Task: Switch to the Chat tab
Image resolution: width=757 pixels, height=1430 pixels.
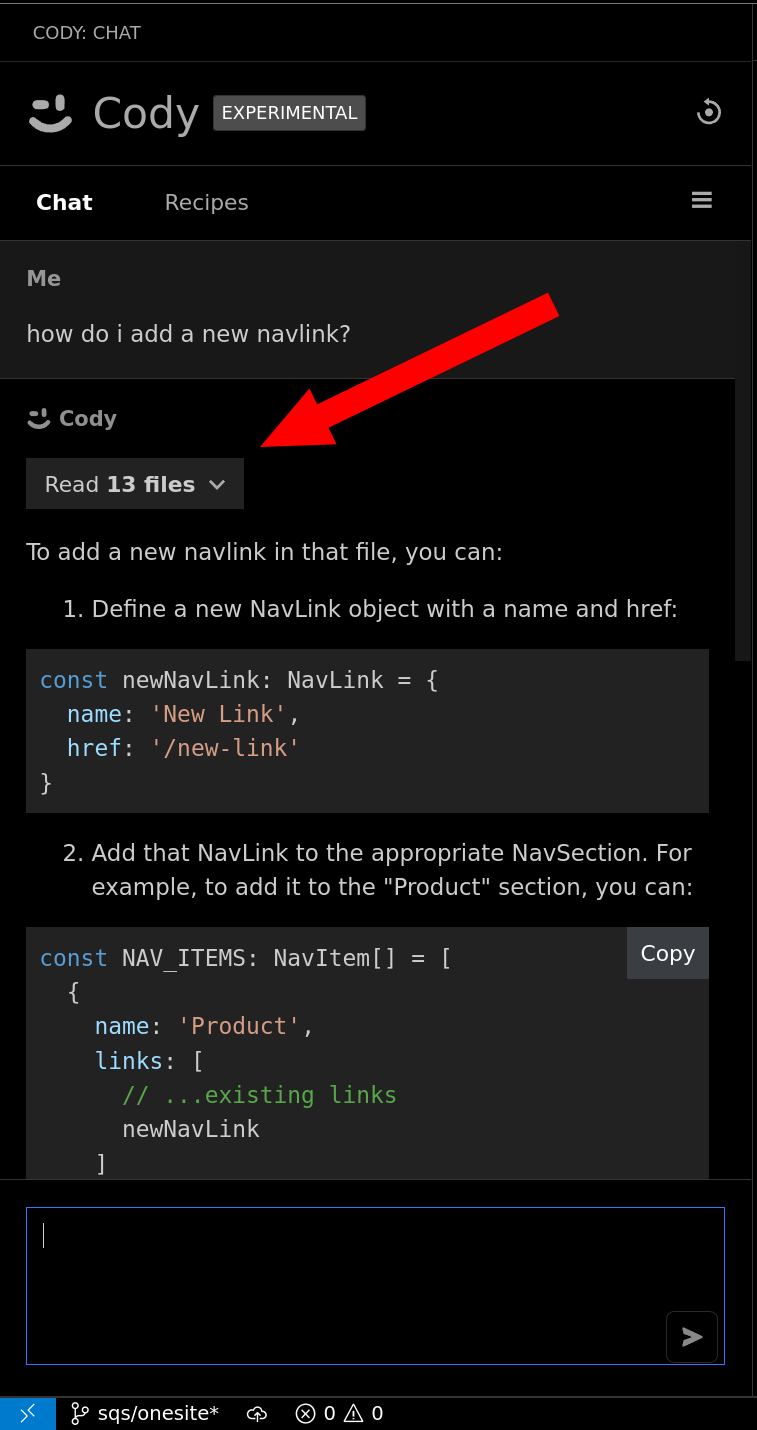Action: click(64, 202)
